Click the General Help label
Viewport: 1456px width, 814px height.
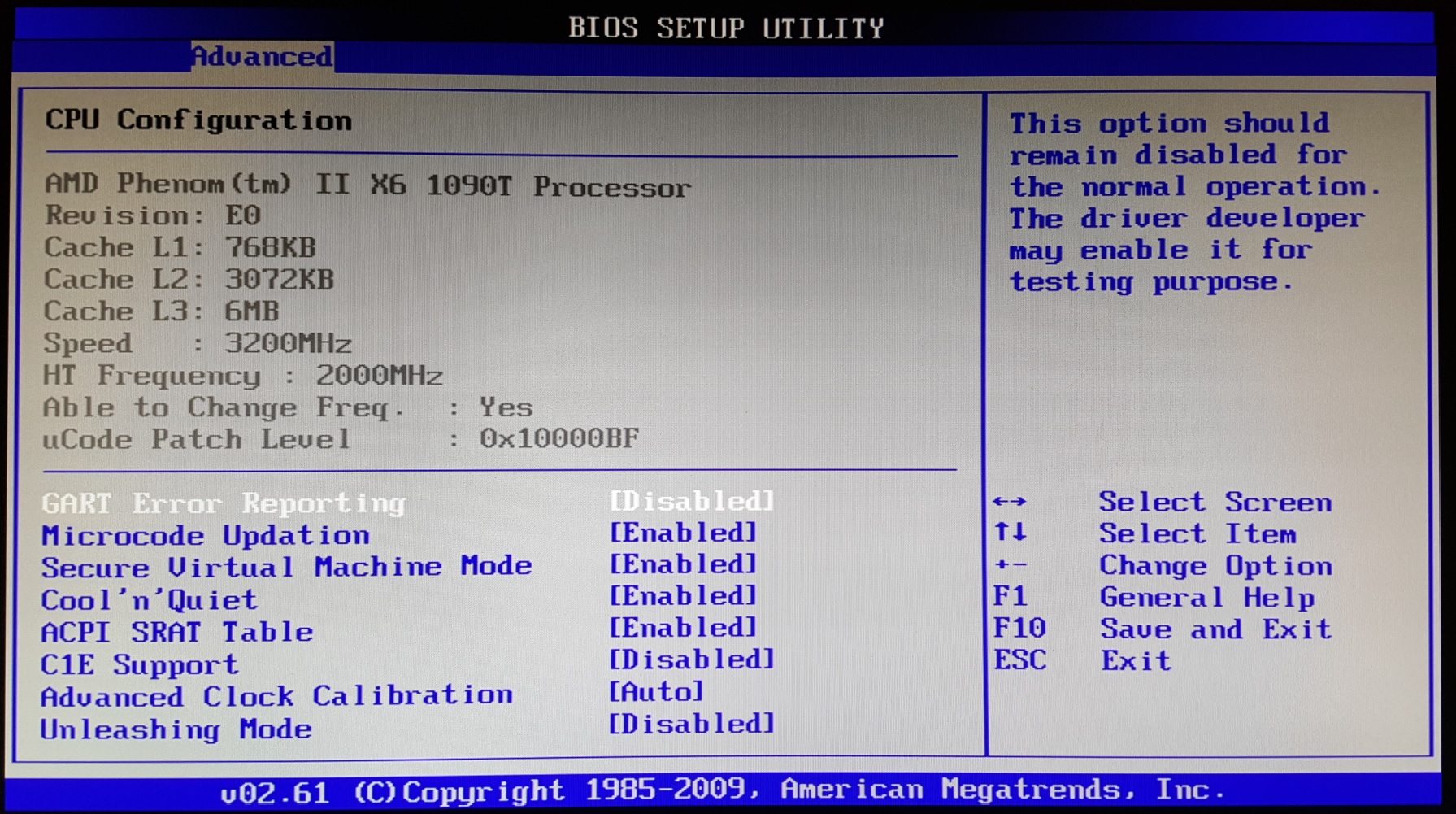[x=1207, y=597]
